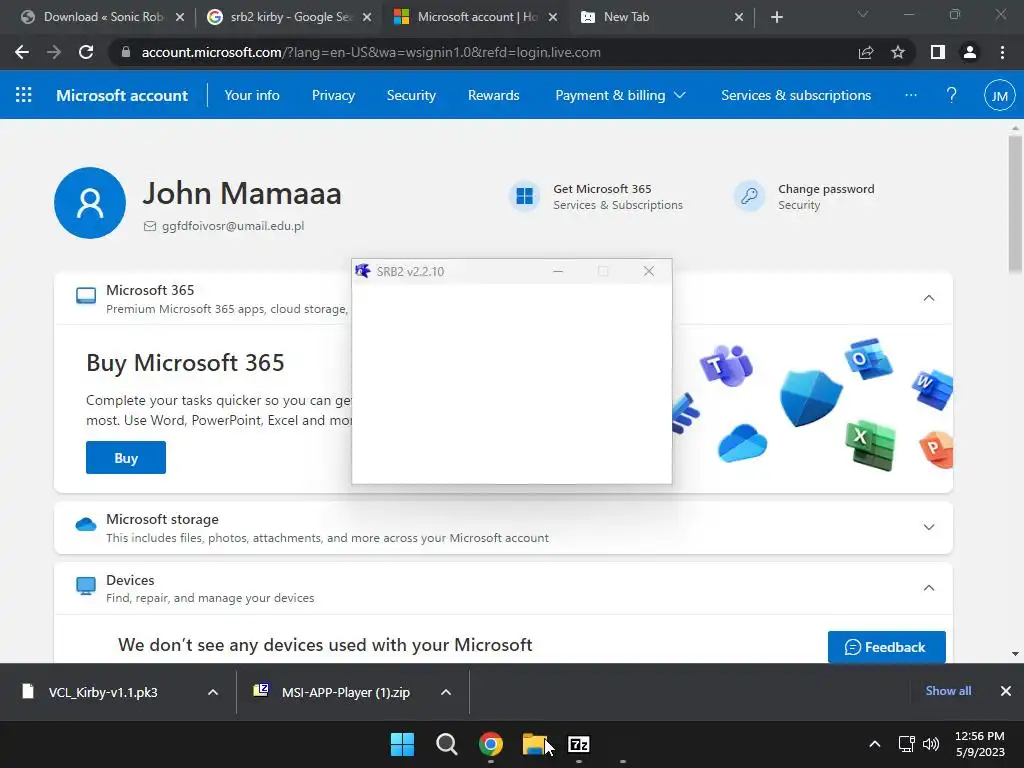Click the Buy button
1024x768 pixels.
pyautogui.click(x=126, y=458)
